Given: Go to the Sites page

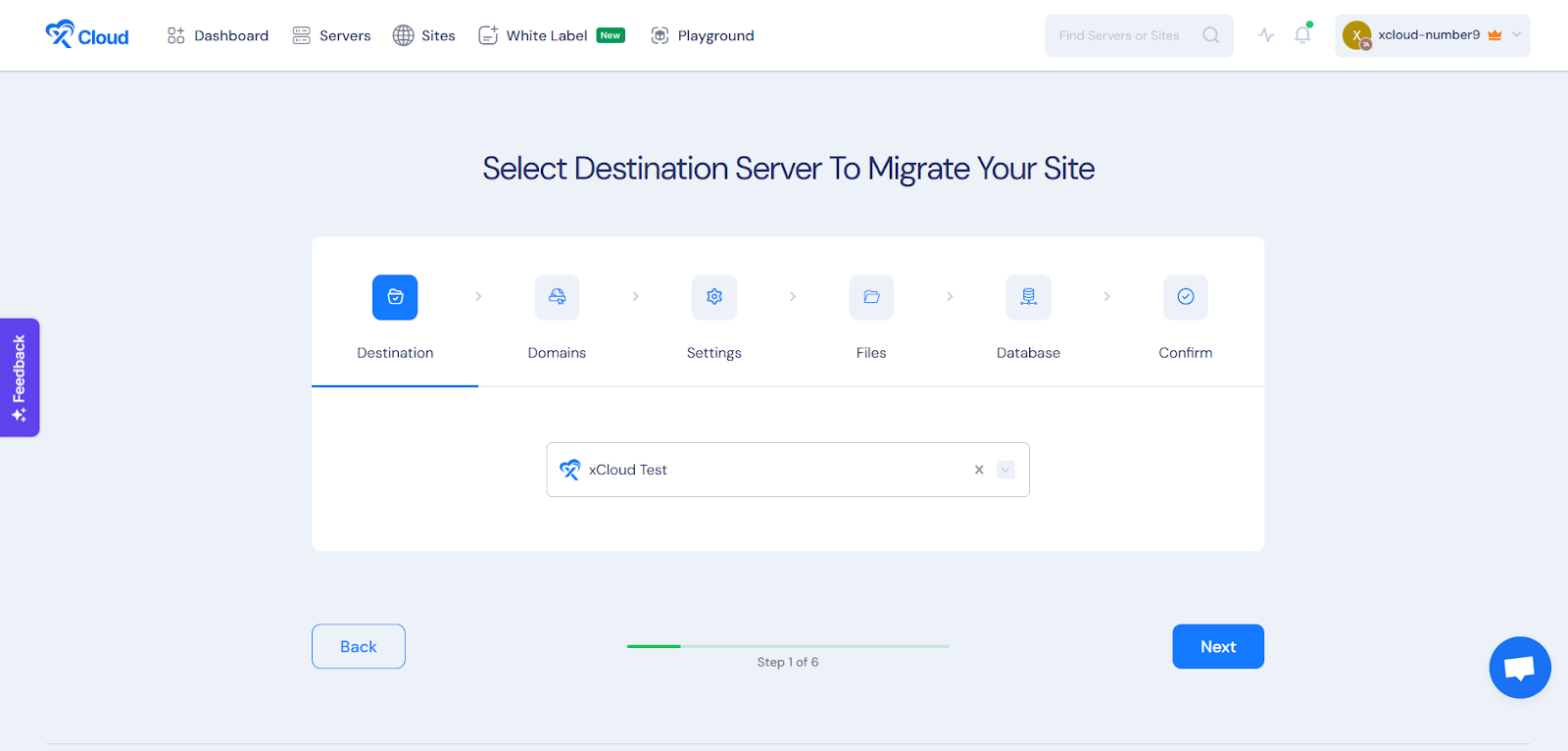Looking at the screenshot, I should pyautogui.click(x=424, y=35).
